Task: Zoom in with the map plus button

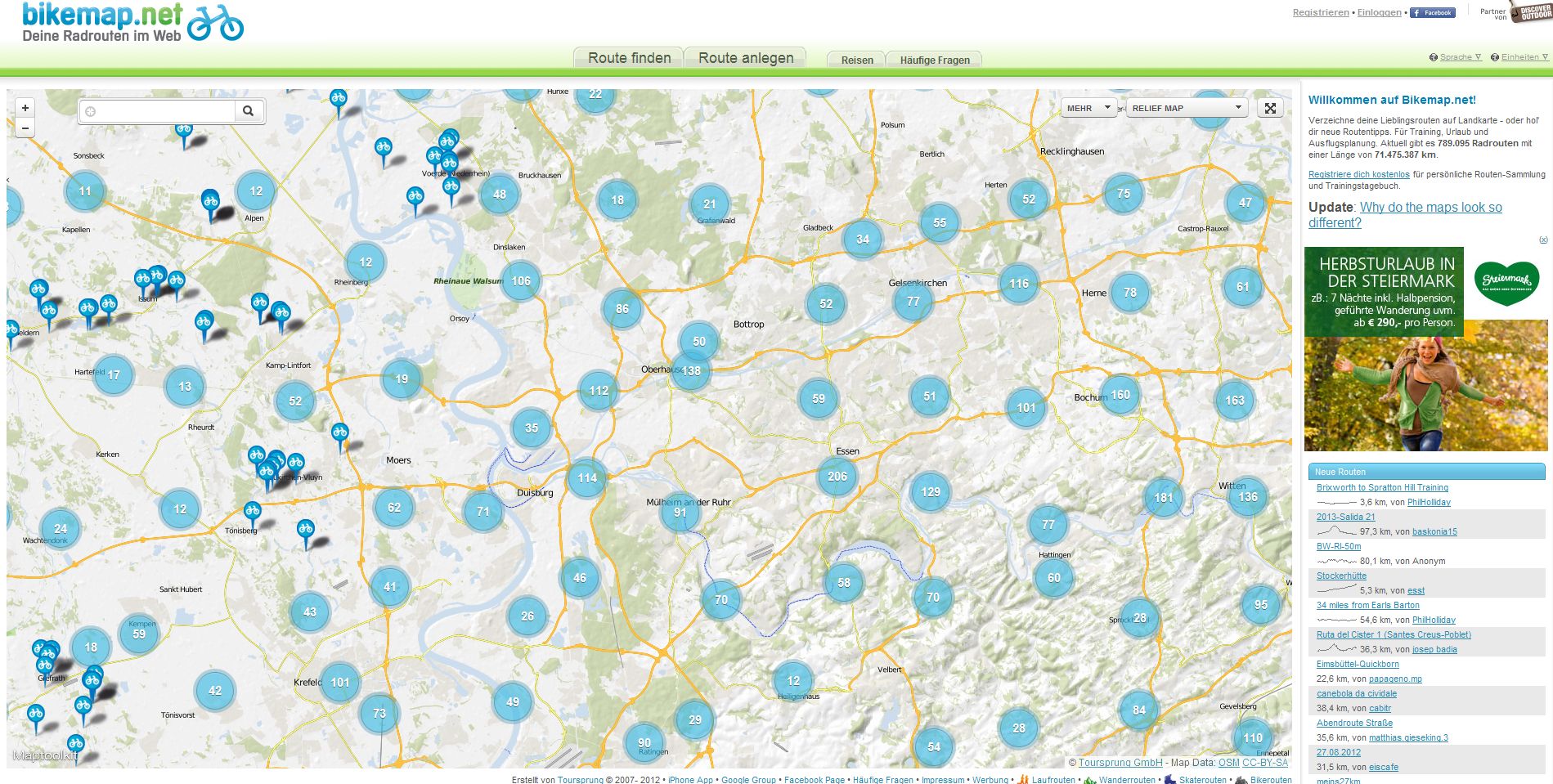Action: click(25, 108)
